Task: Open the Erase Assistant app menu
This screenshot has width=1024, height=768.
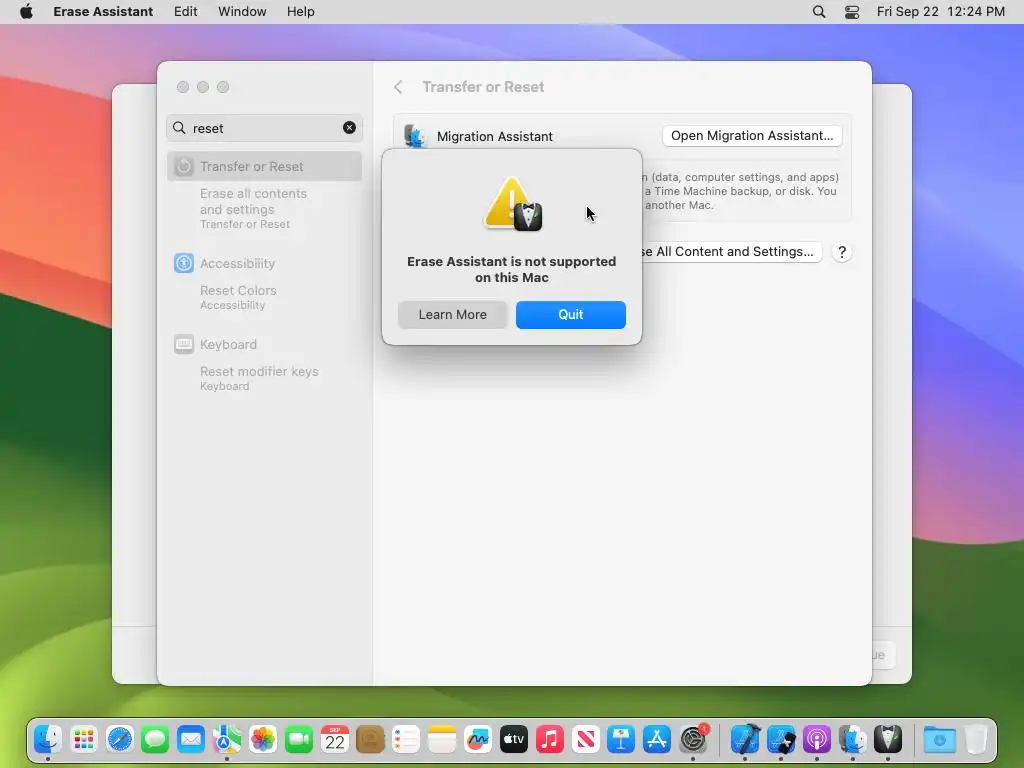Action: (x=103, y=12)
